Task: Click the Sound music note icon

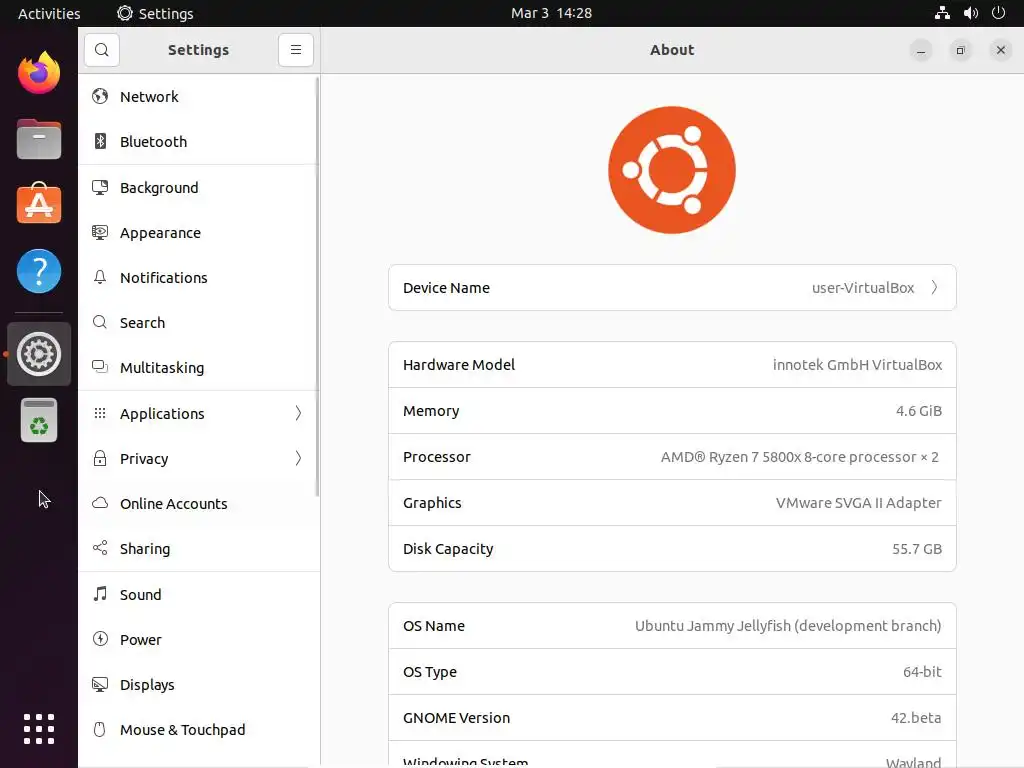Action: click(x=100, y=594)
